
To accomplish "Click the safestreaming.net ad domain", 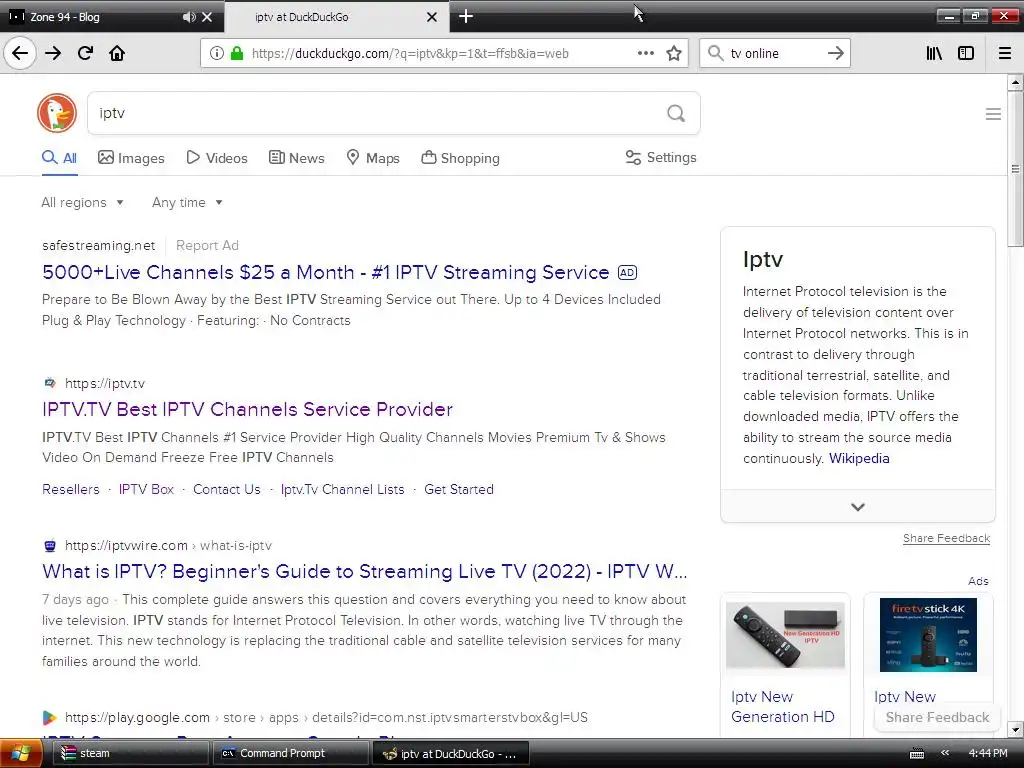I will pos(99,246).
